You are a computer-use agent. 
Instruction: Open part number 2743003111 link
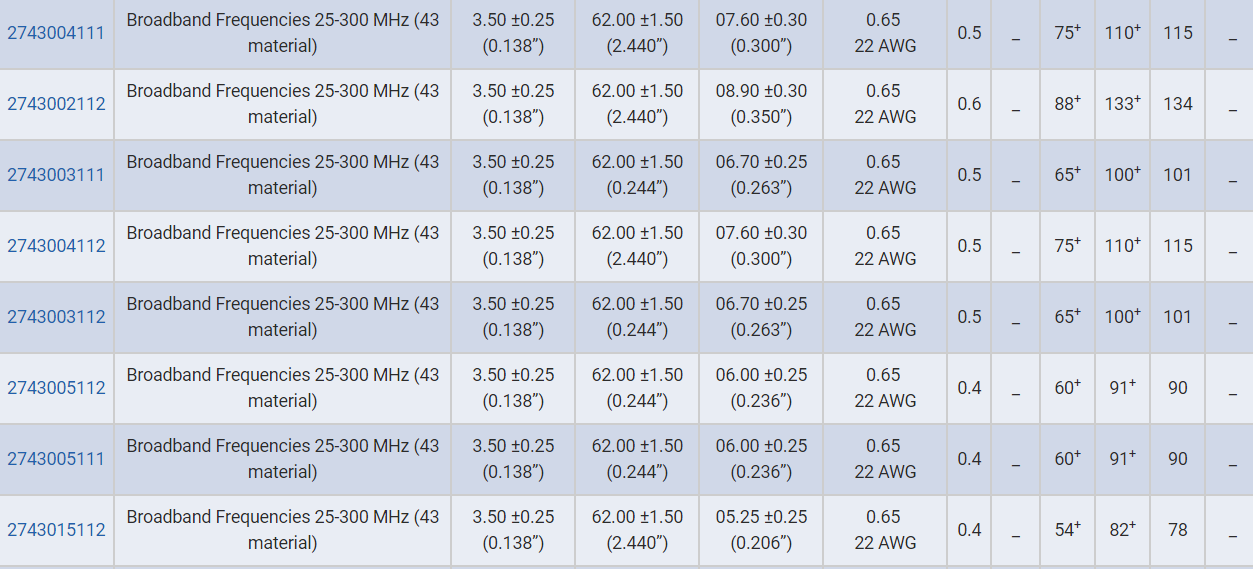(56, 175)
